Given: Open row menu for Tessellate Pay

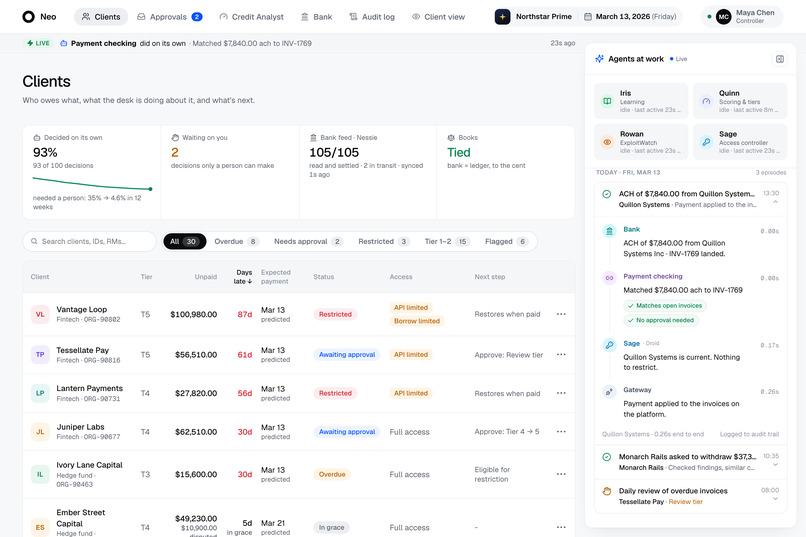Looking at the screenshot, I should (x=561, y=355).
